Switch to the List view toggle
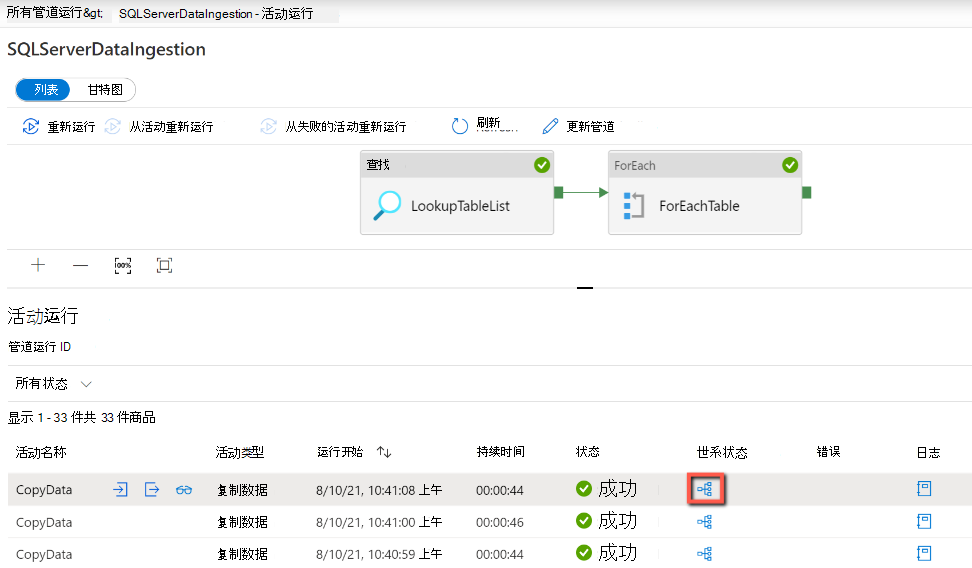Screen dimensions: 972x568 (43, 90)
